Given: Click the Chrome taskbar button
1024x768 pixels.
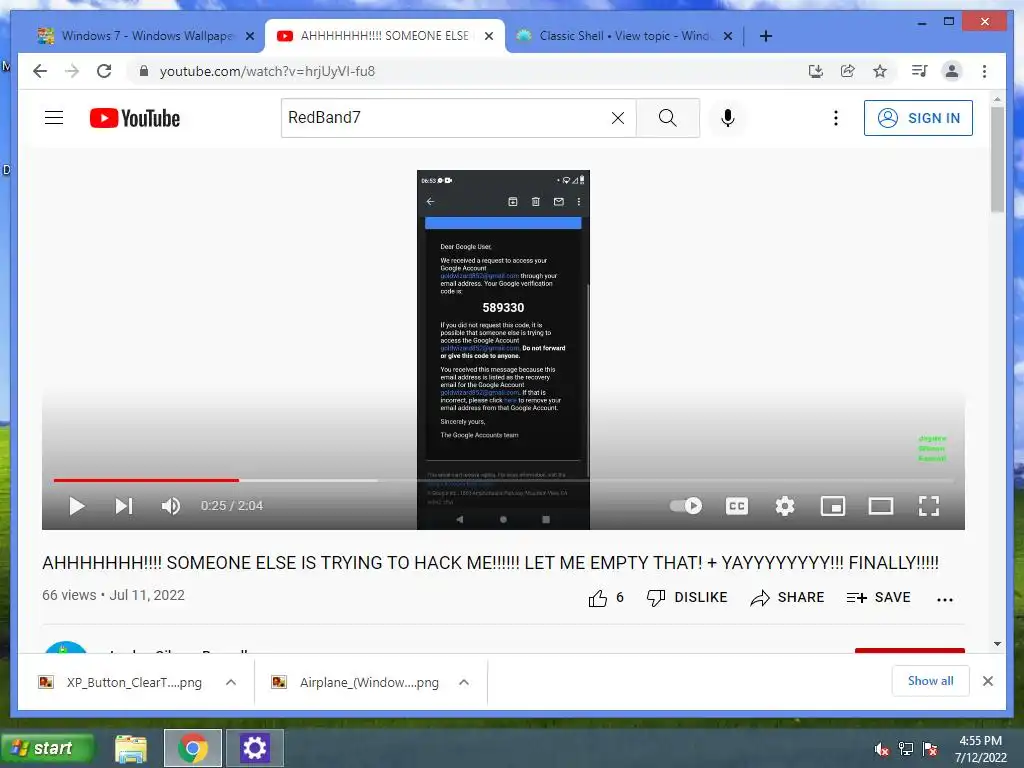Looking at the screenshot, I should pyautogui.click(x=193, y=748).
